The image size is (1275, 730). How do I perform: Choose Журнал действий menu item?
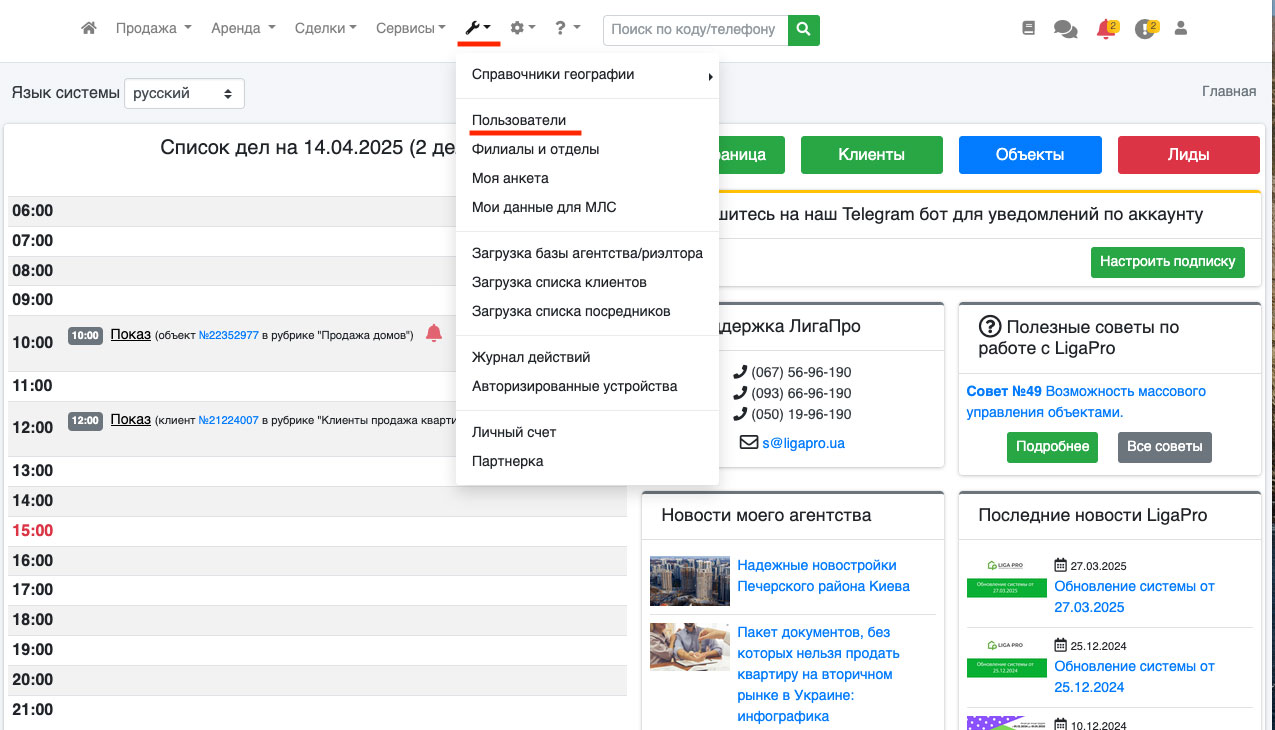pos(531,357)
